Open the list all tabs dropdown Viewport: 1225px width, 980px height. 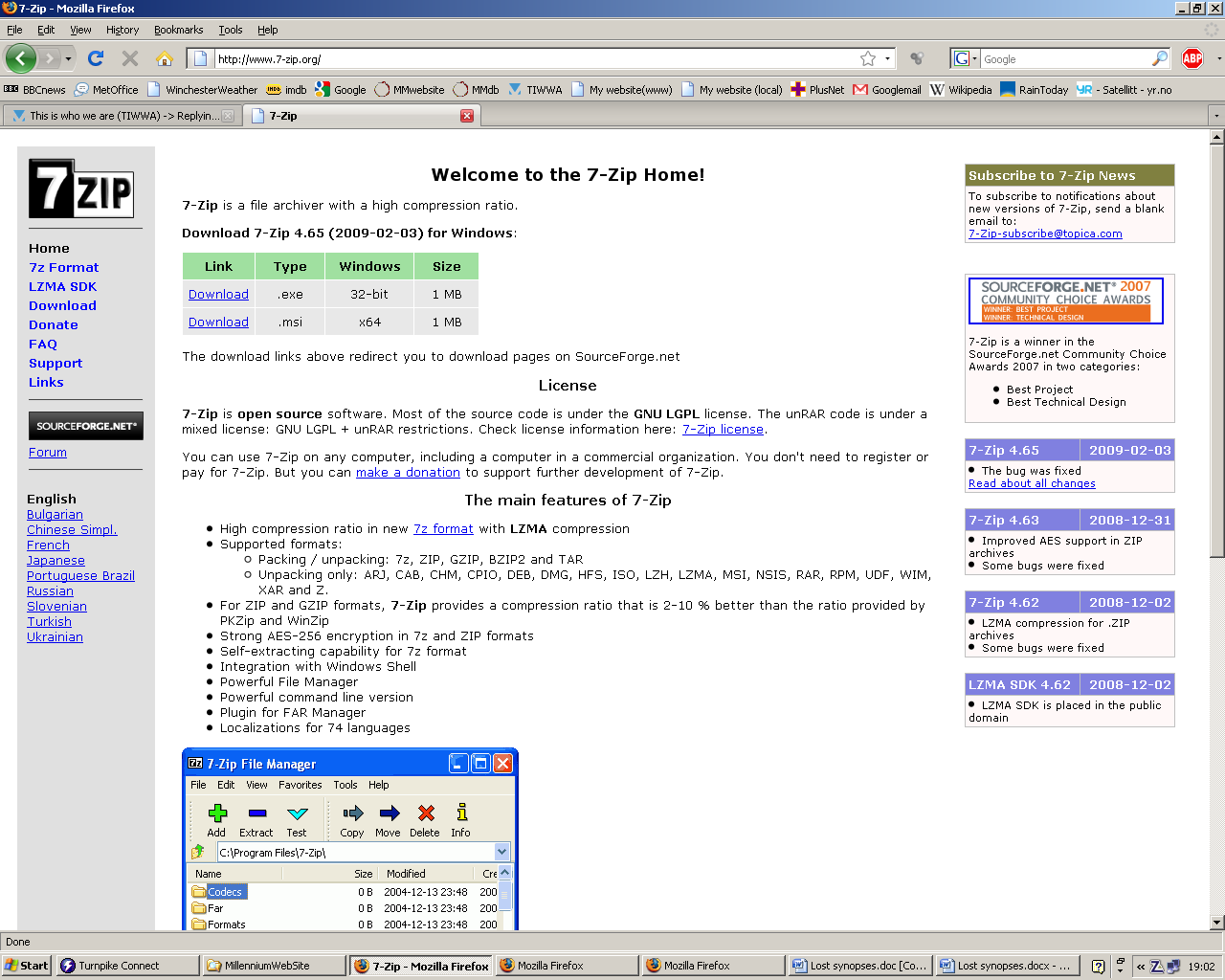[1216, 116]
